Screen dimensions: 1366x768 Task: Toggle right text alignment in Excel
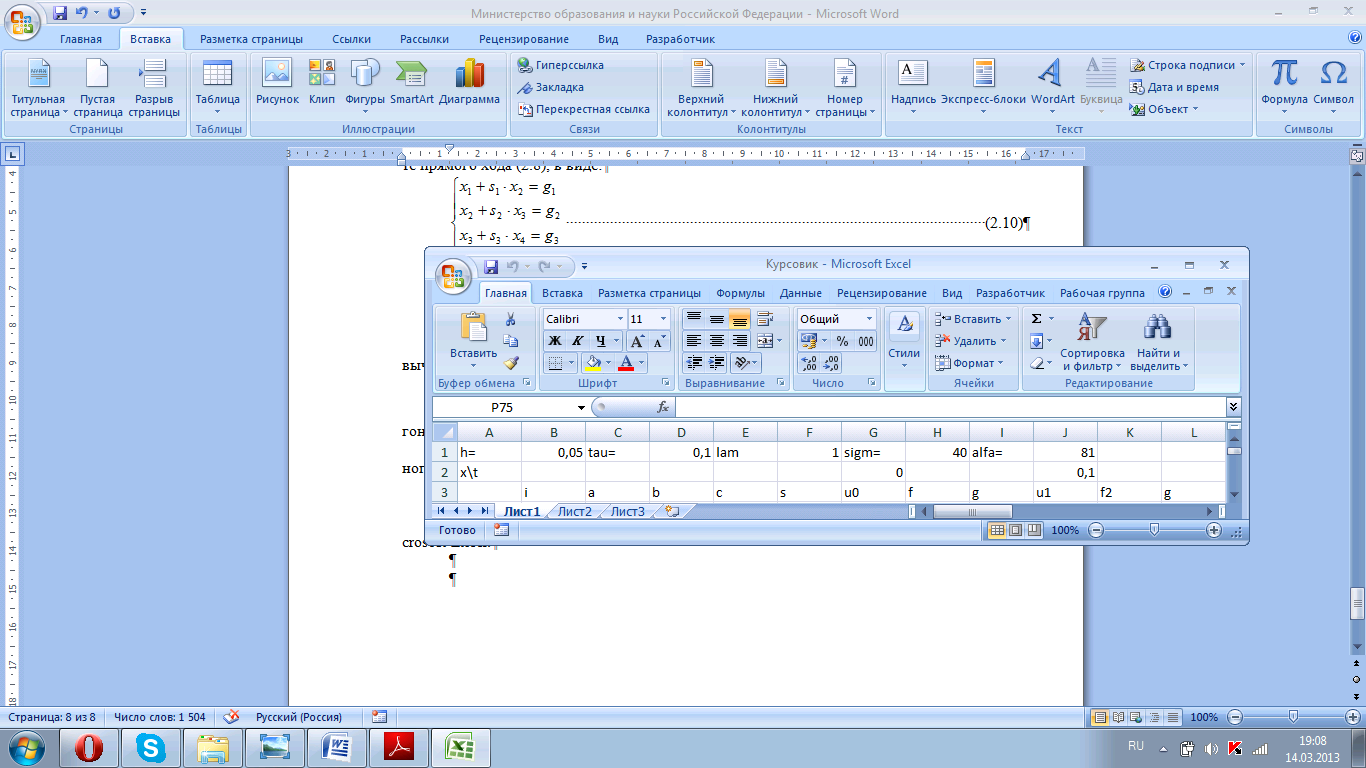[x=740, y=341]
